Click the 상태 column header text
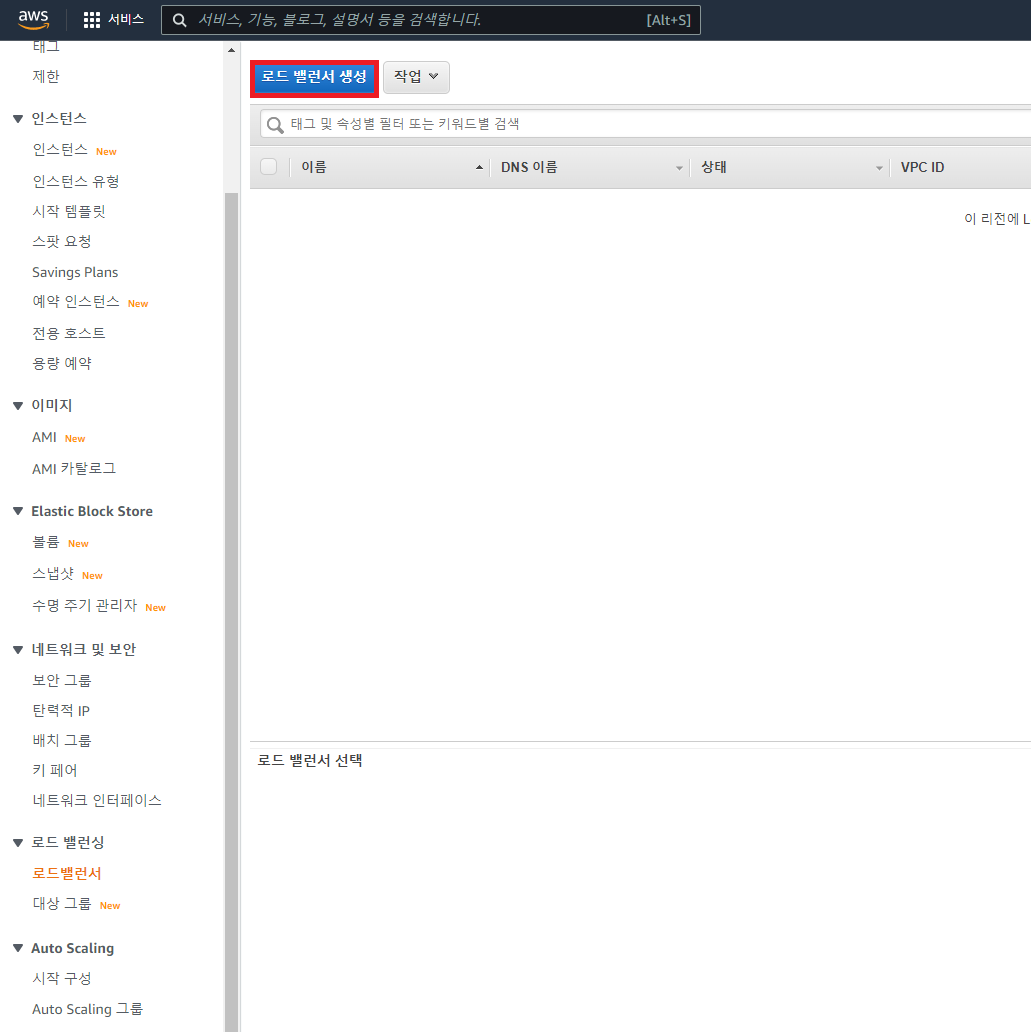Viewport: 1031px width, 1032px height. click(714, 167)
